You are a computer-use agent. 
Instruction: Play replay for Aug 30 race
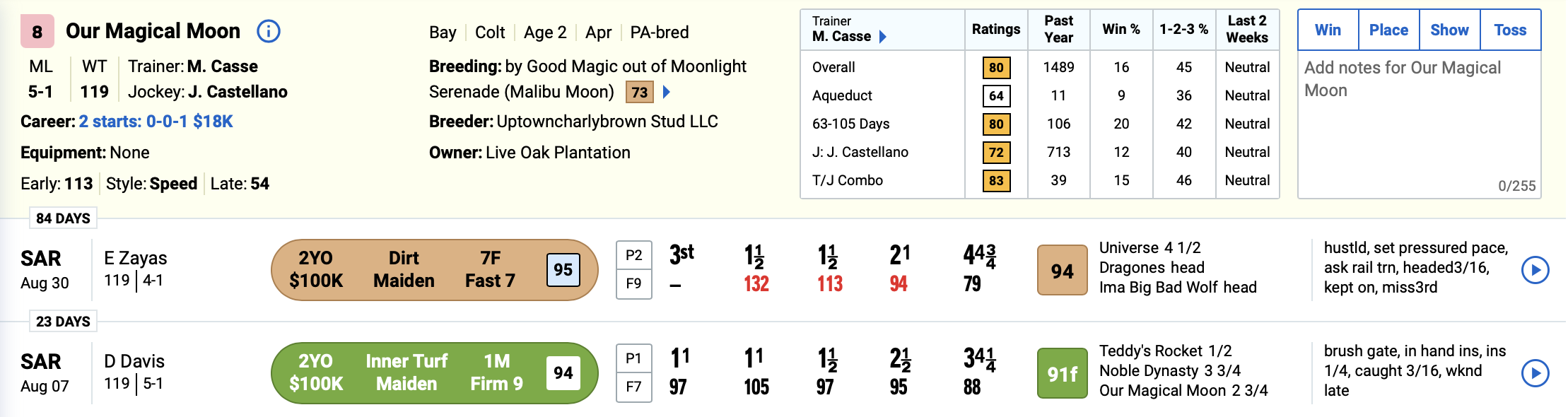coord(1535,270)
